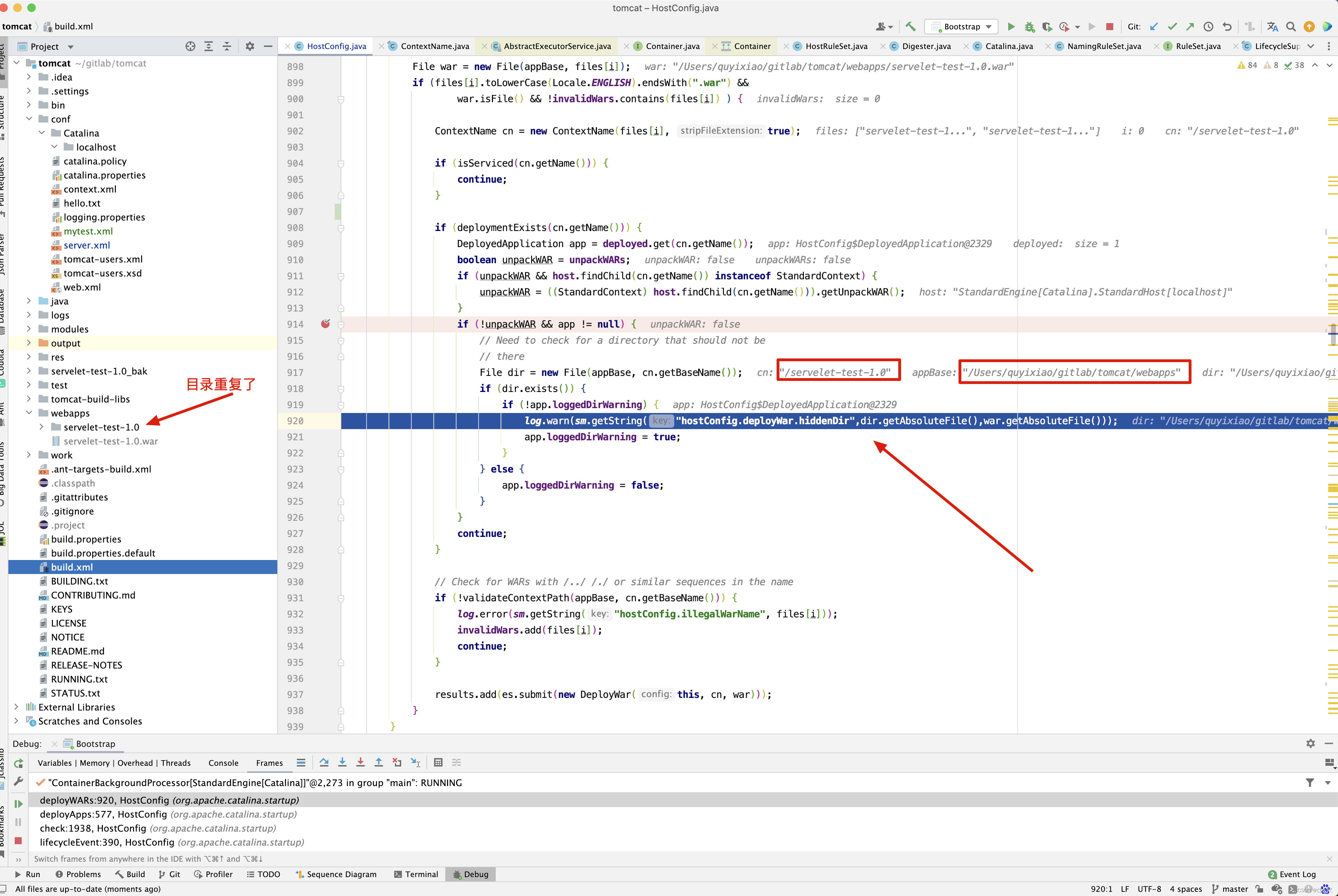Collapse the conf folder
The width and height of the screenshot is (1338, 896).
tap(29, 119)
